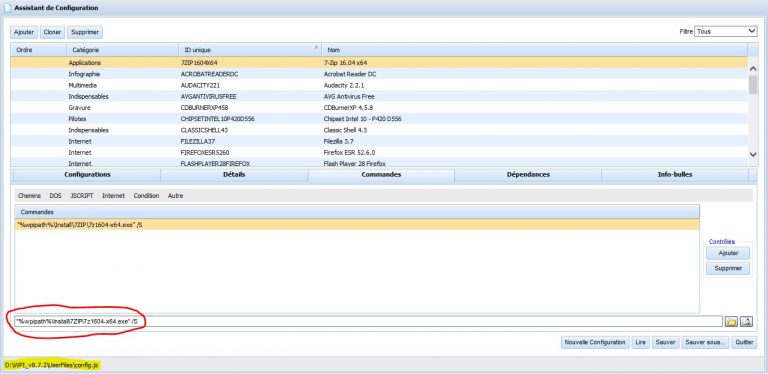Click the Commandes list column header
Screen dimensions: 768x374
[x=357, y=212]
